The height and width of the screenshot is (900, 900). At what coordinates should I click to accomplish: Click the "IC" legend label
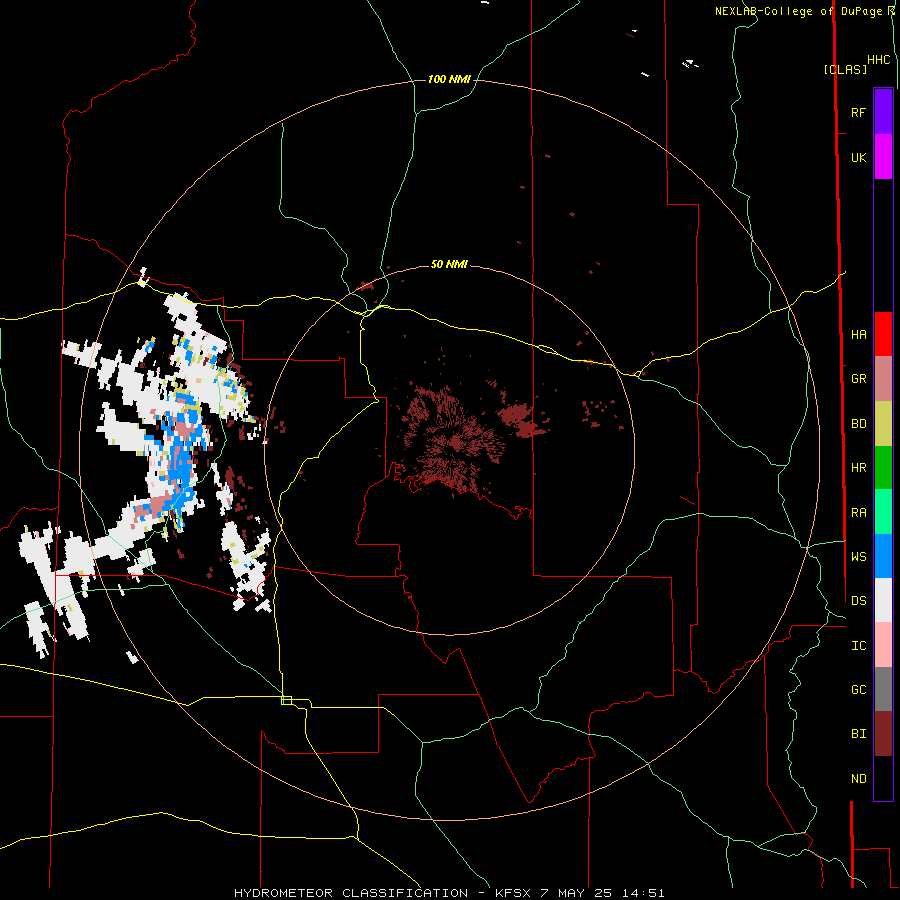[x=858, y=646]
